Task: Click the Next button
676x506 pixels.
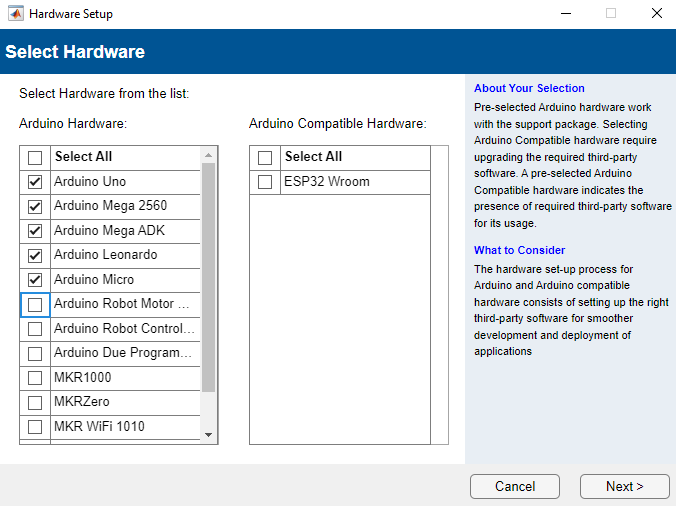Action: pos(625,486)
